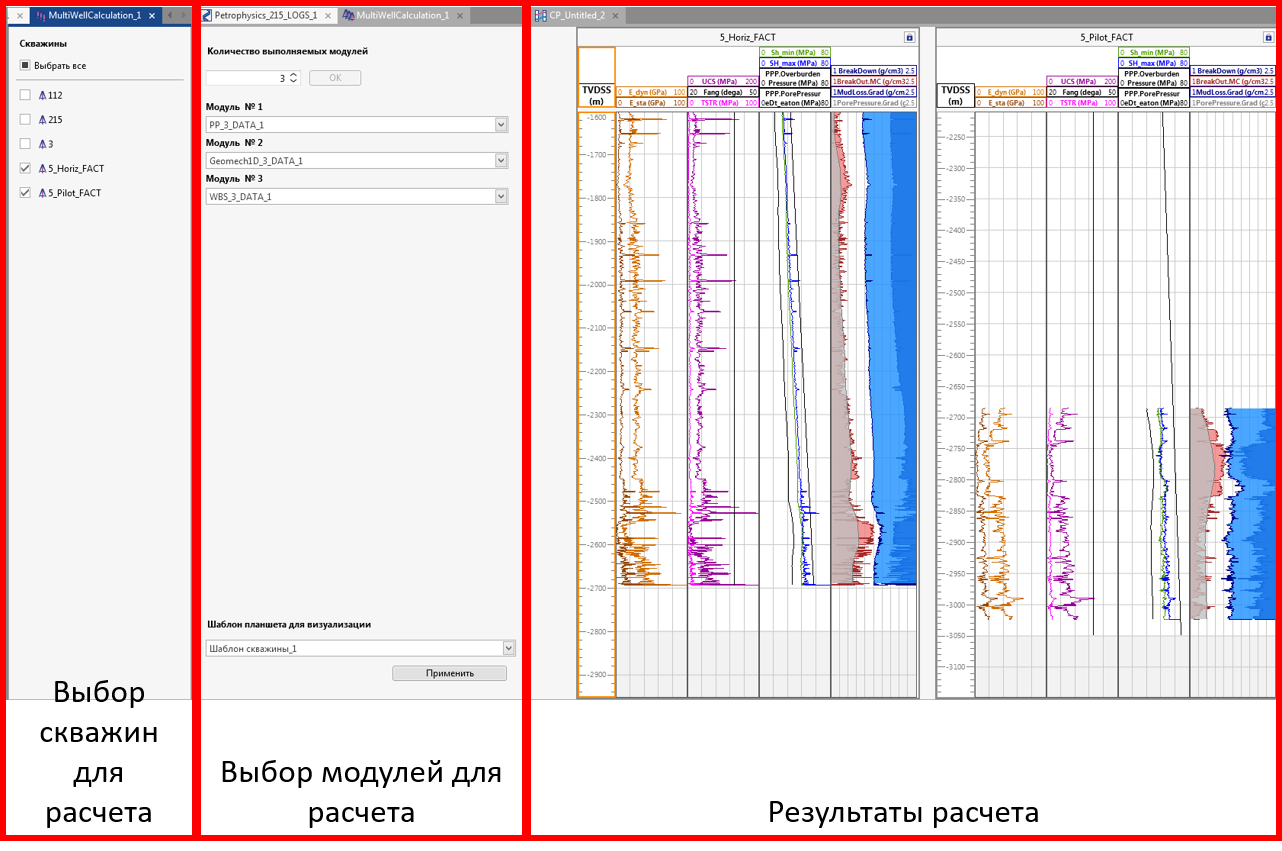Click the CP_Untitled_2 tab icon
Viewport: 1282px width, 851px height.
point(541,16)
